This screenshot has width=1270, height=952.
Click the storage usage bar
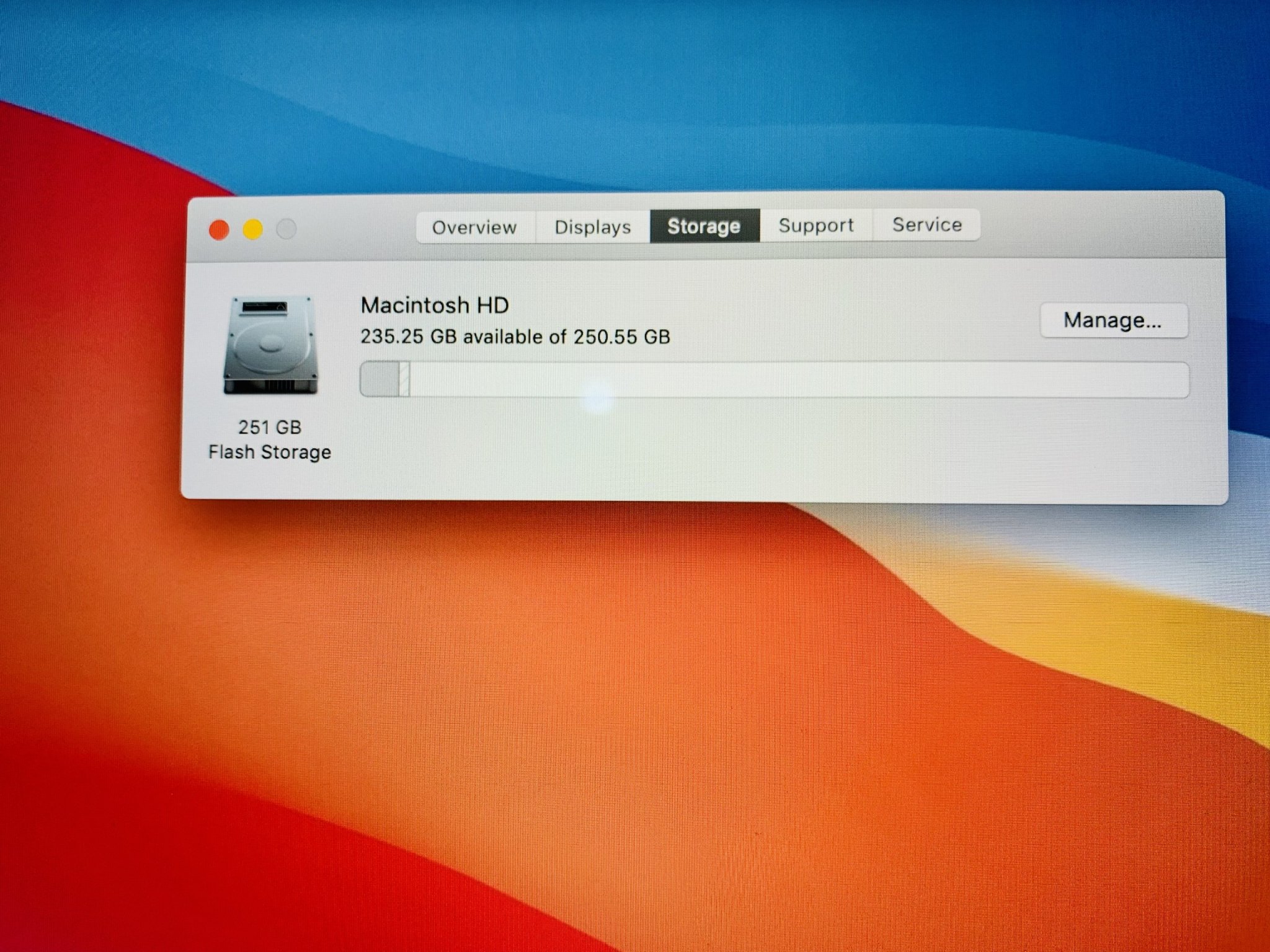point(774,379)
